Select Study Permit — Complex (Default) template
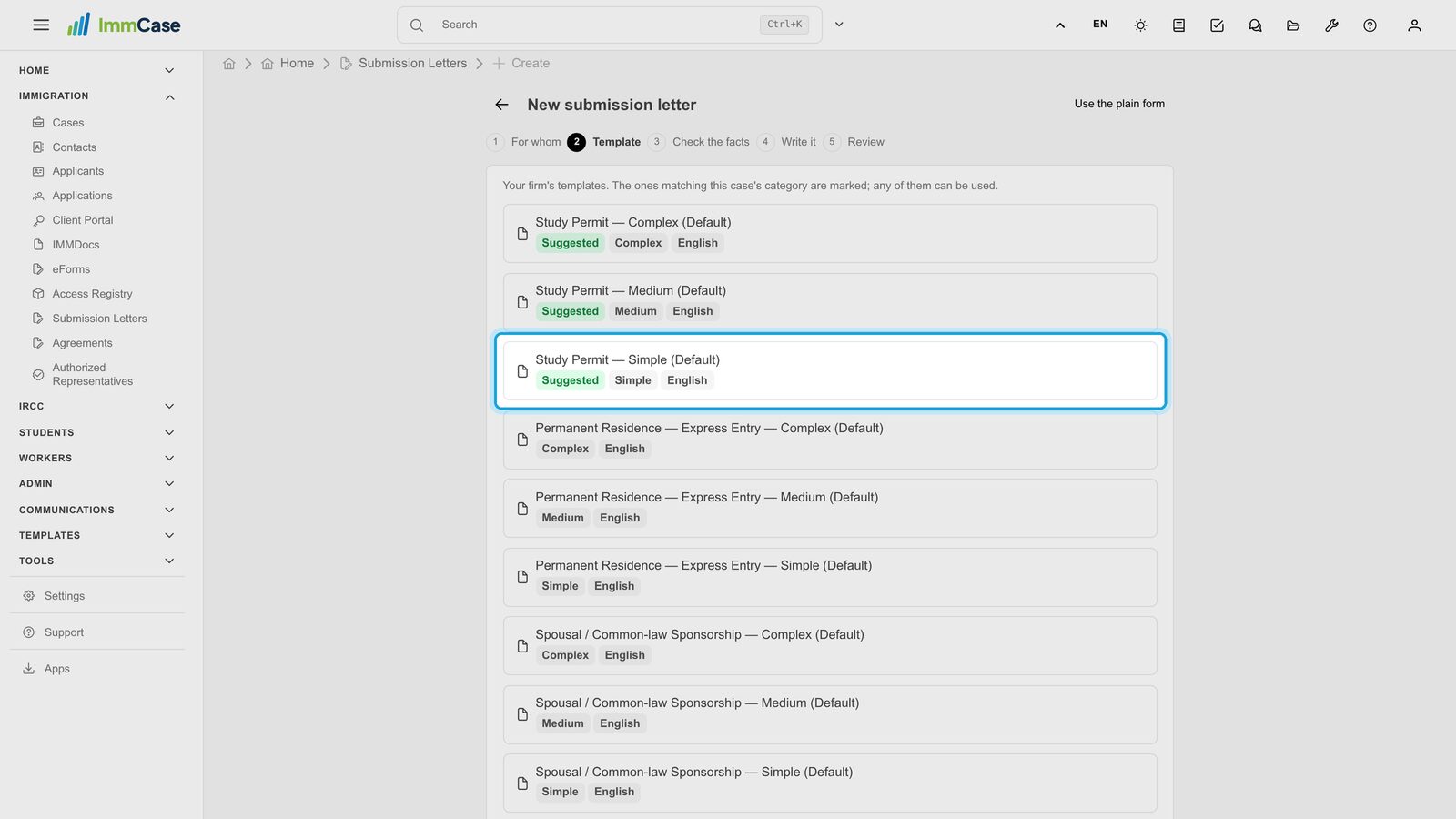1456x819 pixels. [830, 234]
